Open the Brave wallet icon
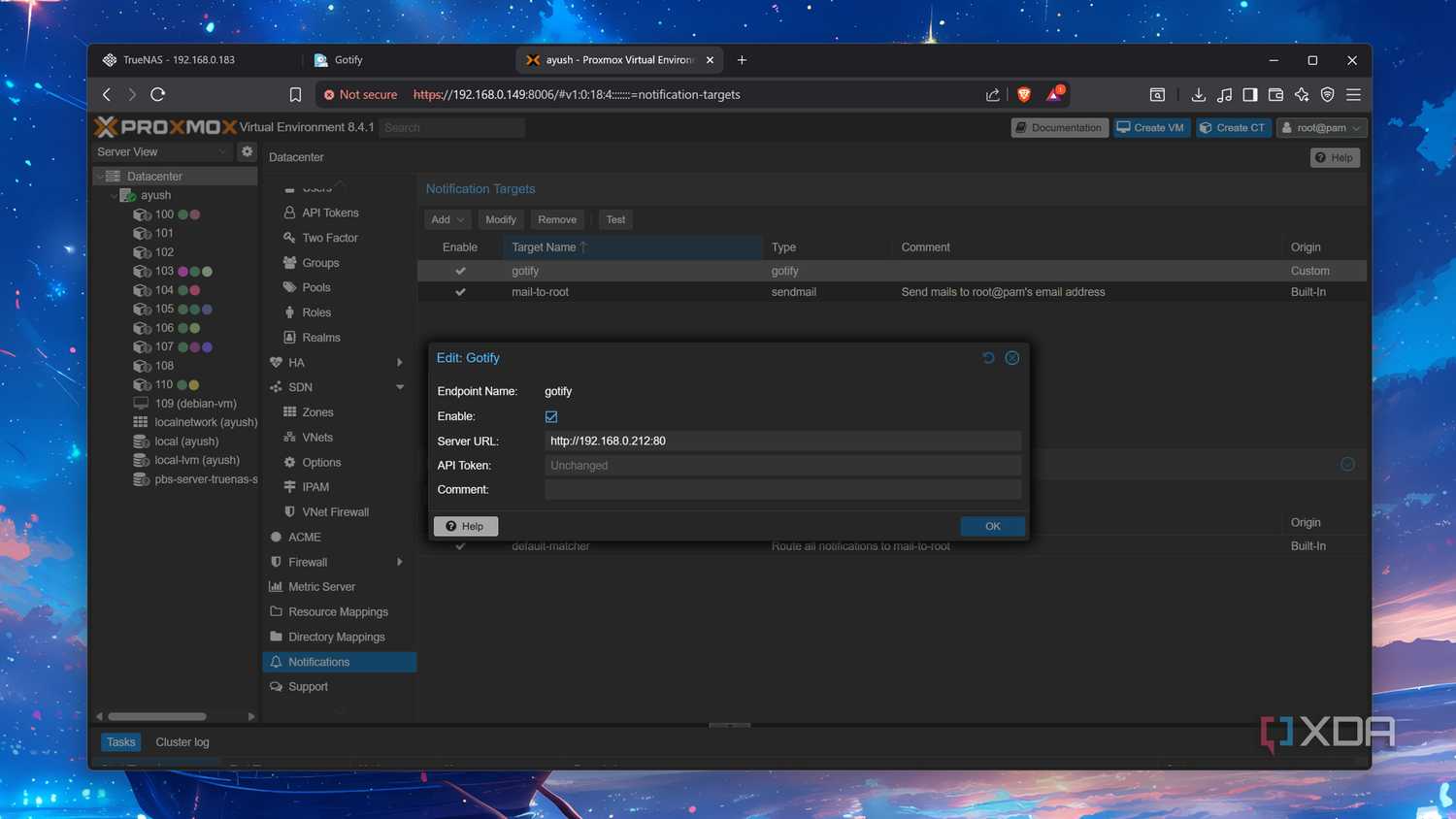 coord(1275,94)
